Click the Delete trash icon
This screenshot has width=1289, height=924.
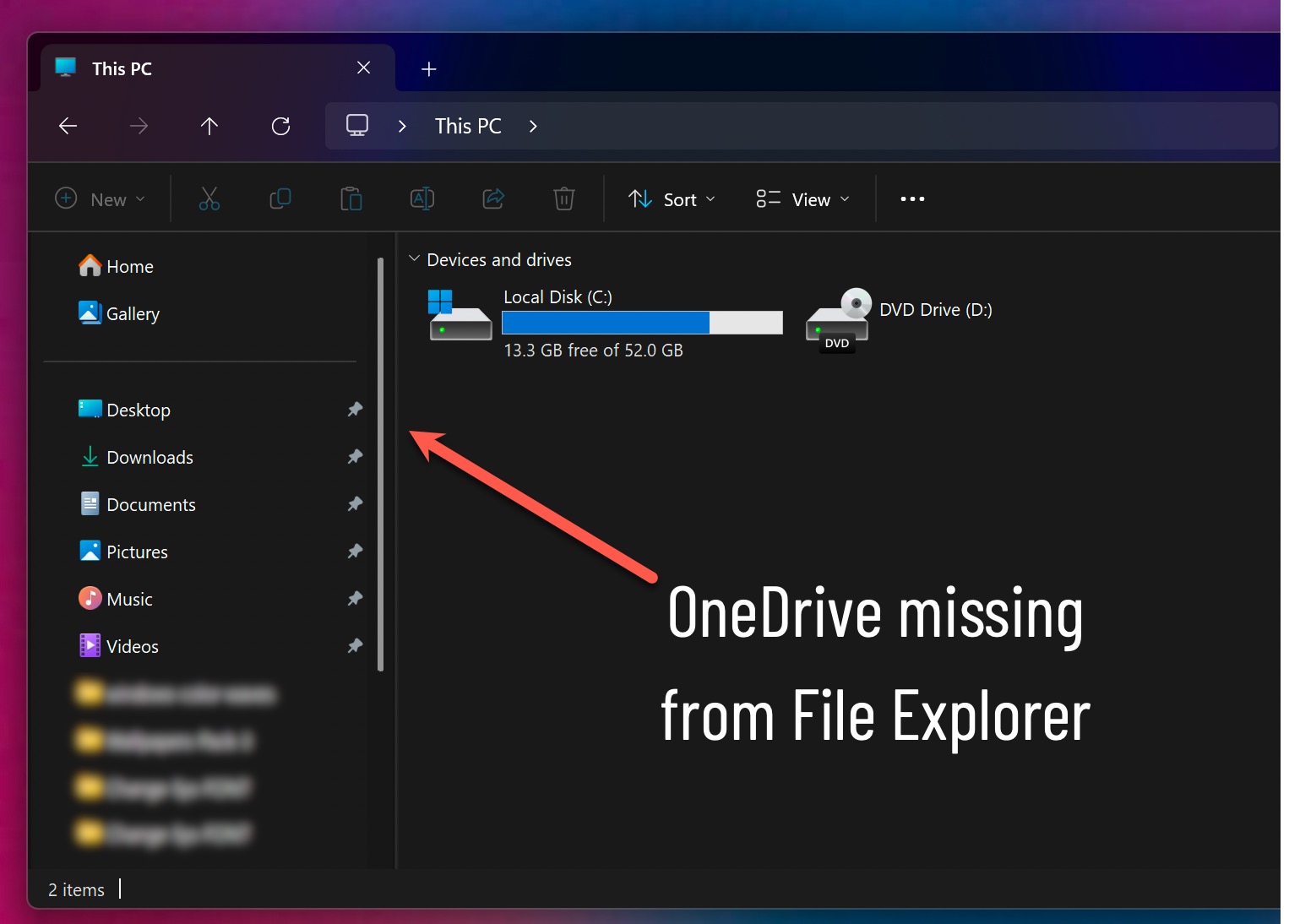[x=564, y=199]
